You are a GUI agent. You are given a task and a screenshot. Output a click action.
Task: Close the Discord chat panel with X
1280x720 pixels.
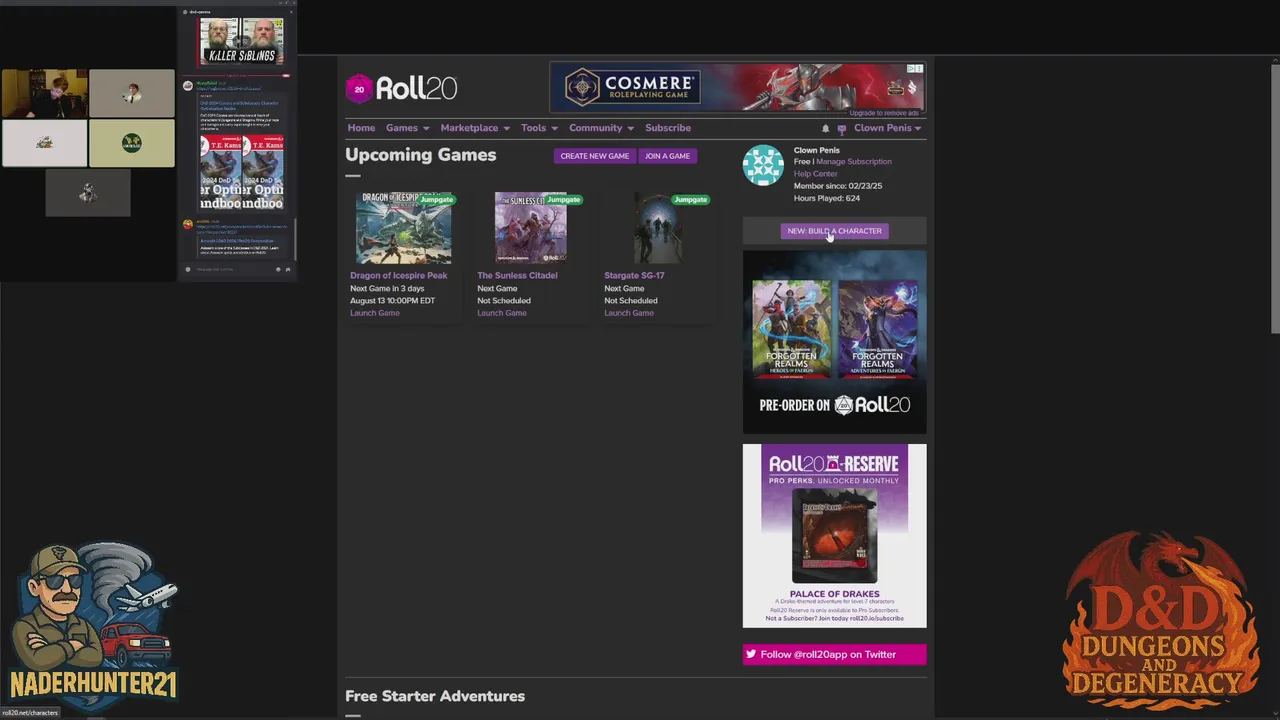pyautogui.click(x=291, y=11)
